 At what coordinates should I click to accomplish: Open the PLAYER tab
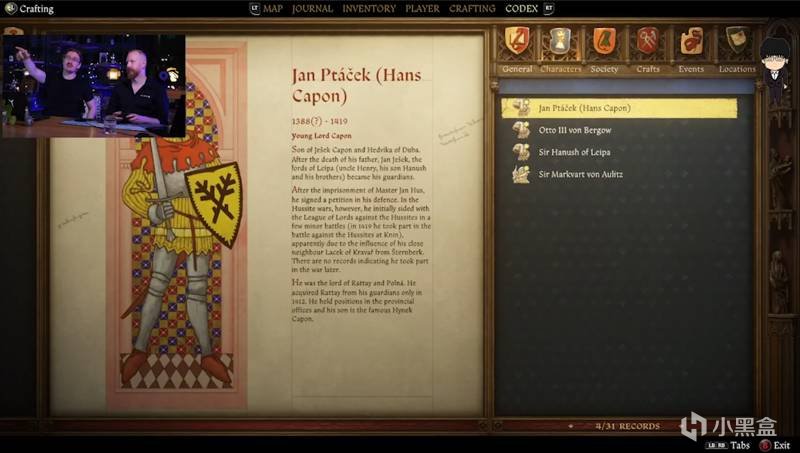coord(422,9)
